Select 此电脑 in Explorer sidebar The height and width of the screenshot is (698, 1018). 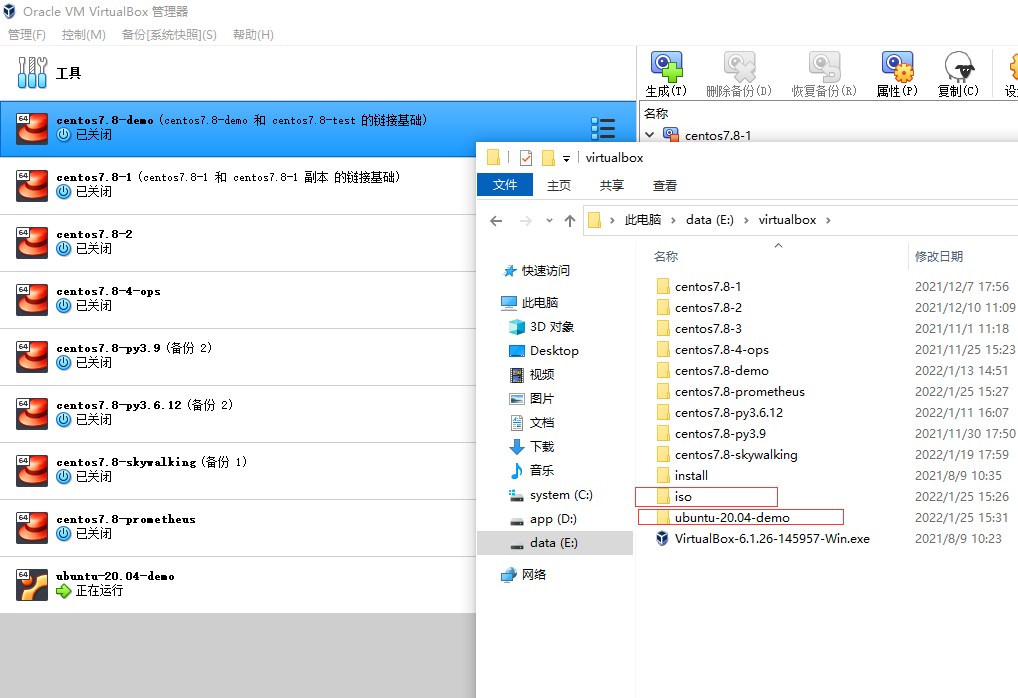pyautogui.click(x=540, y=303)
